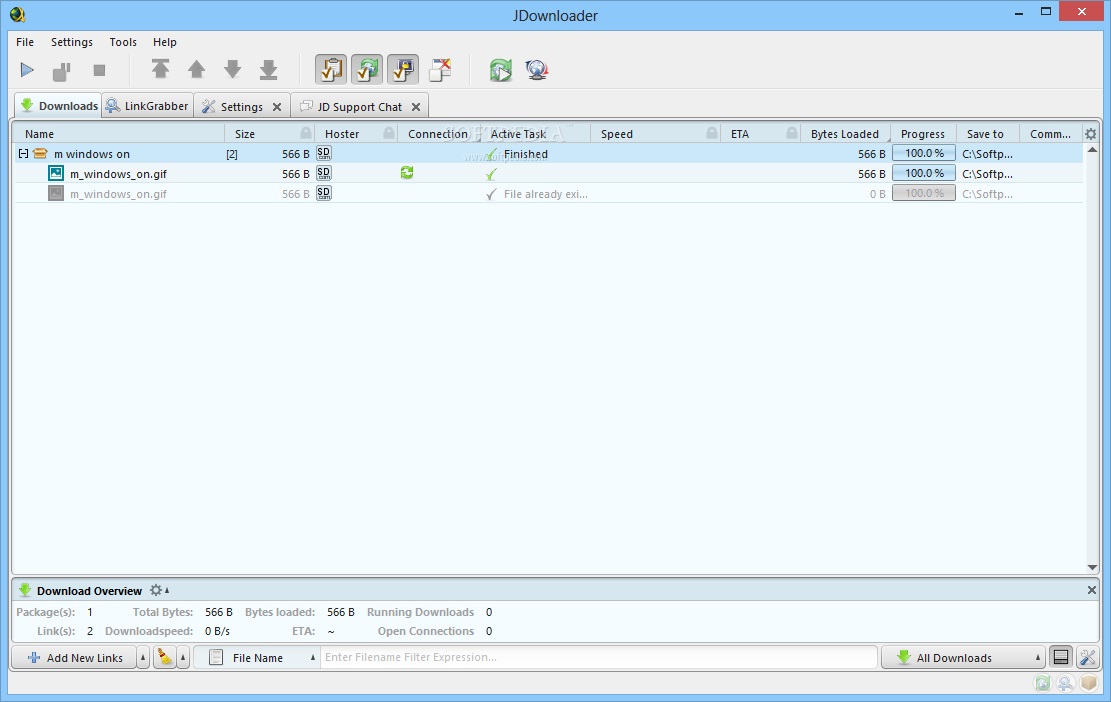Select the 'm windows on' package row
Image resolution: width=1111 pixels, height=702 pixels.
tap(548, 154)
